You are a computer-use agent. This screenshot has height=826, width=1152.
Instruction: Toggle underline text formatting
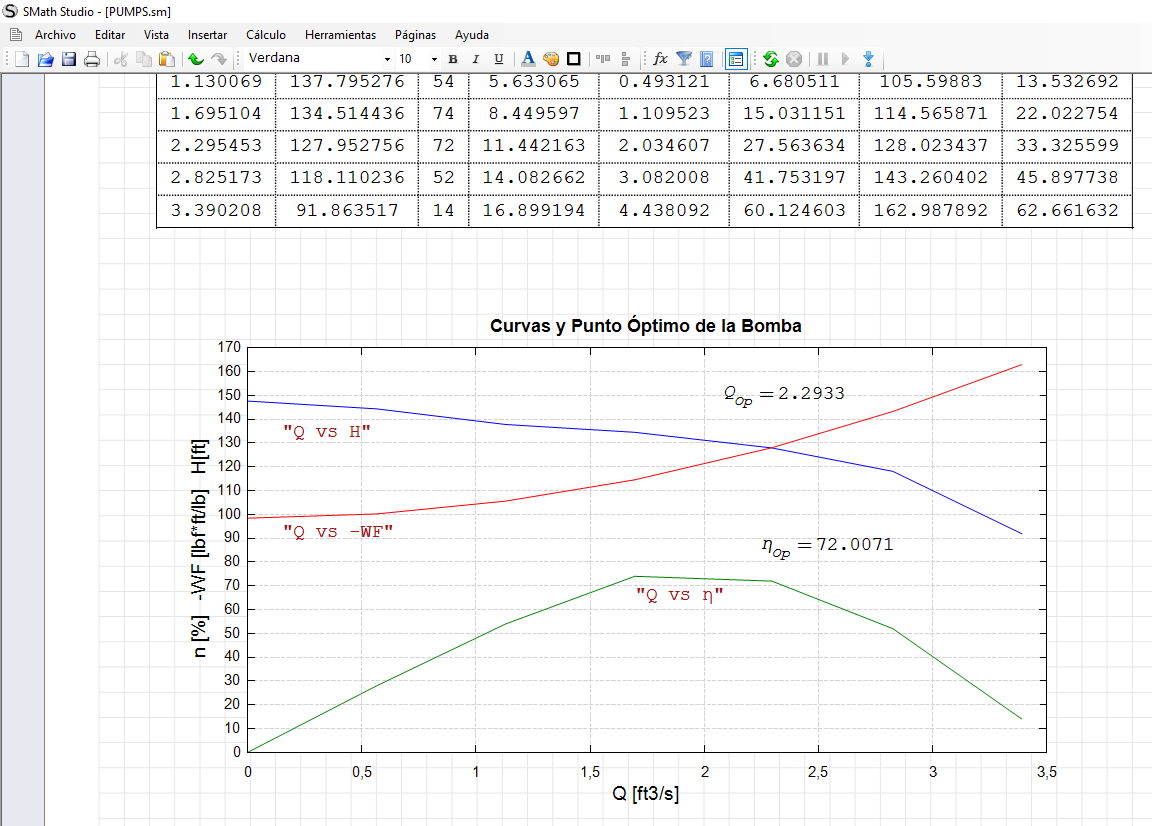tap(499, 59)
